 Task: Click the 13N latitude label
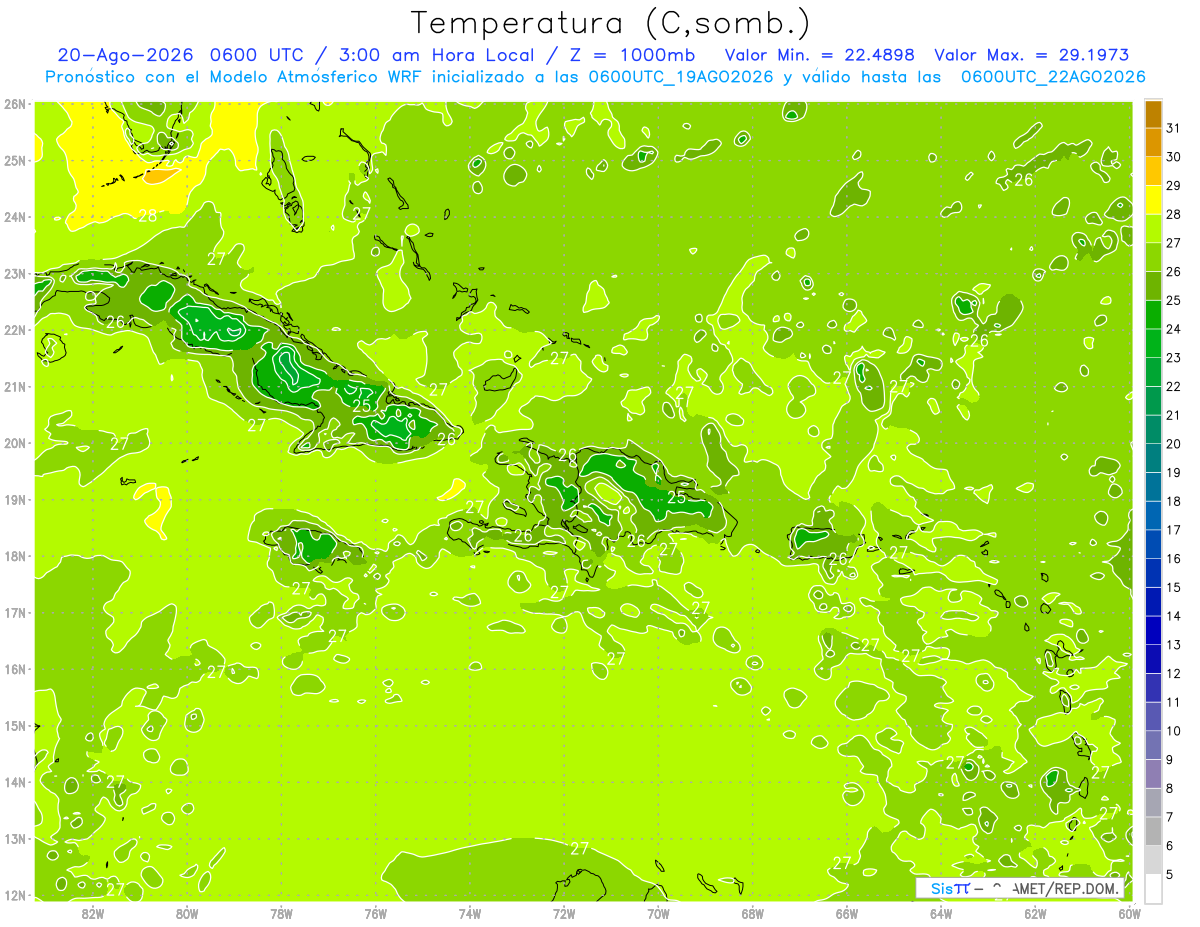(x=15, y=838)
